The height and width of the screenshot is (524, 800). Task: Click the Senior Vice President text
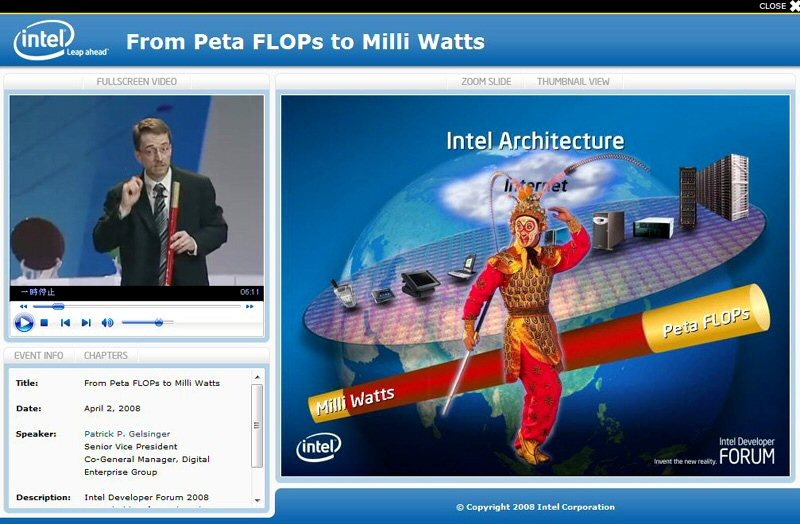point(131,446)
